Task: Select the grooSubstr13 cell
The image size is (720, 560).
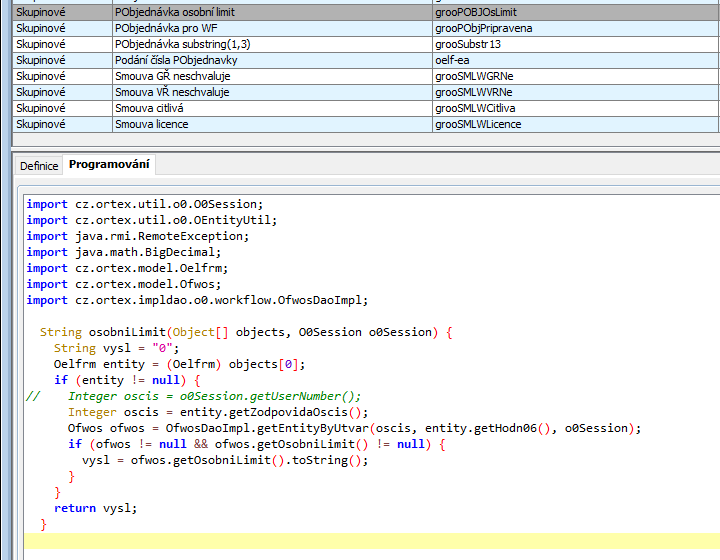Action: pos(468,44)
